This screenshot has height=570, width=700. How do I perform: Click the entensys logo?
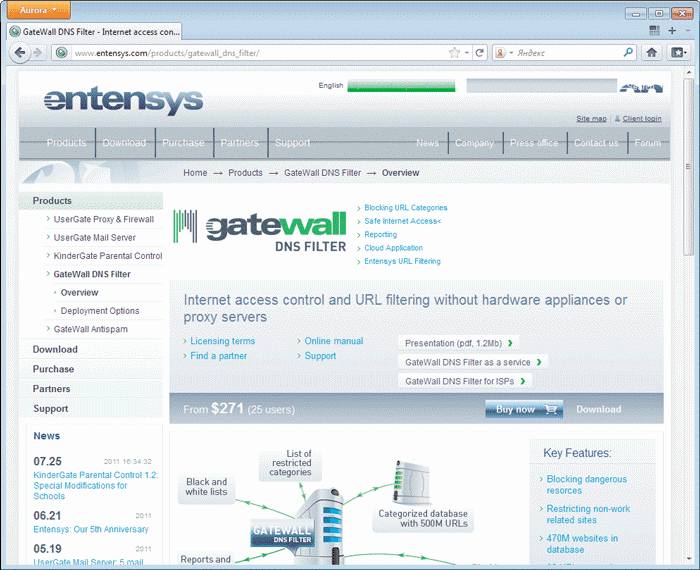[x=124, y=100]
